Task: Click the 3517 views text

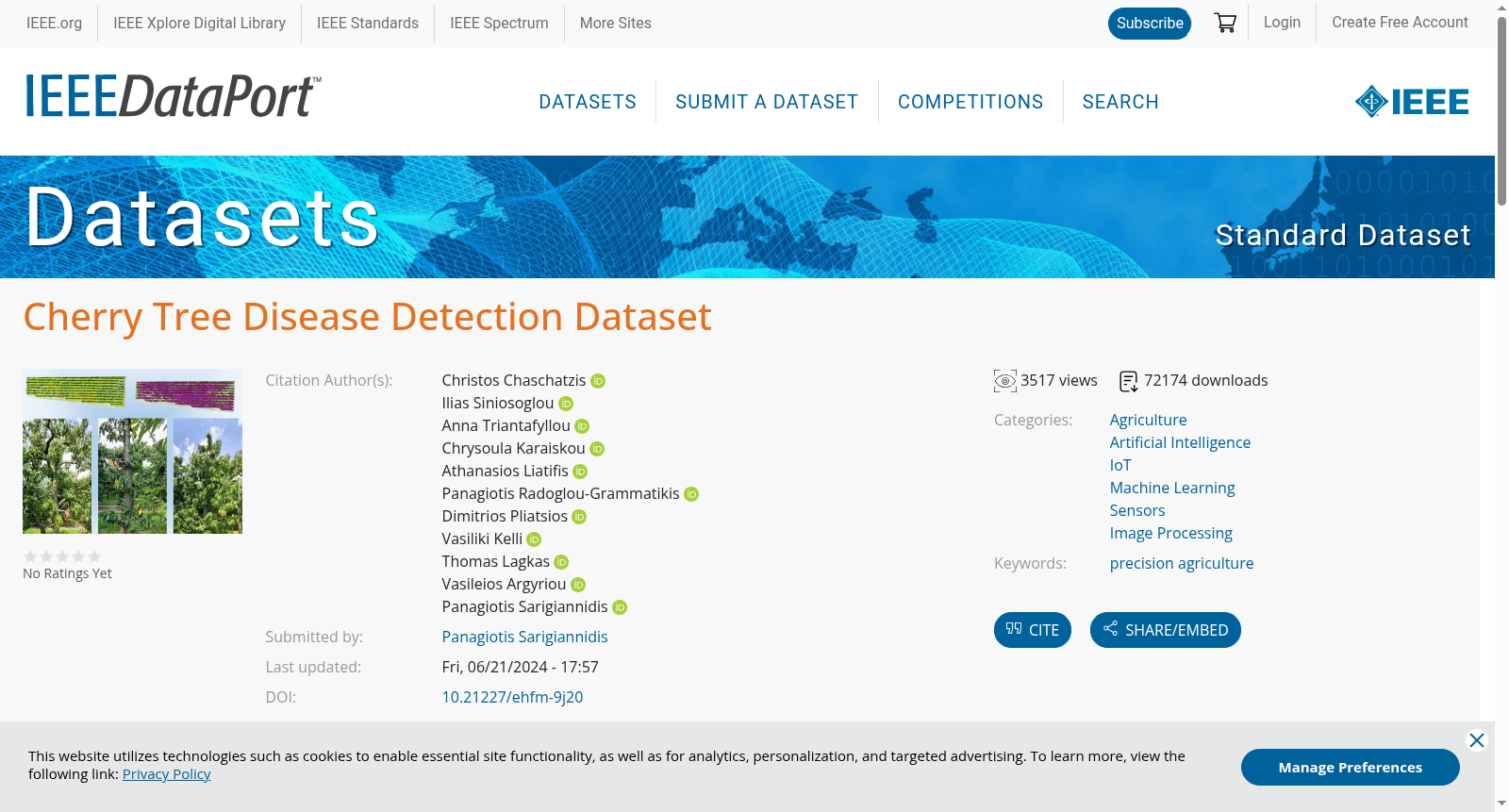Action: click(1059, 381)
